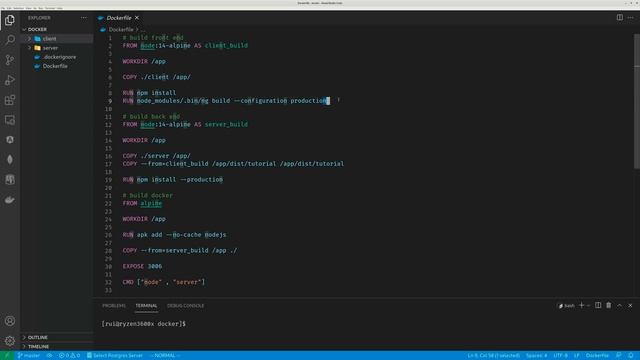Switch to the DEBUG CONSOLE tab
The width and height of the screenshot is (640, 360).
pyautogui.click(x=185, y=306)
